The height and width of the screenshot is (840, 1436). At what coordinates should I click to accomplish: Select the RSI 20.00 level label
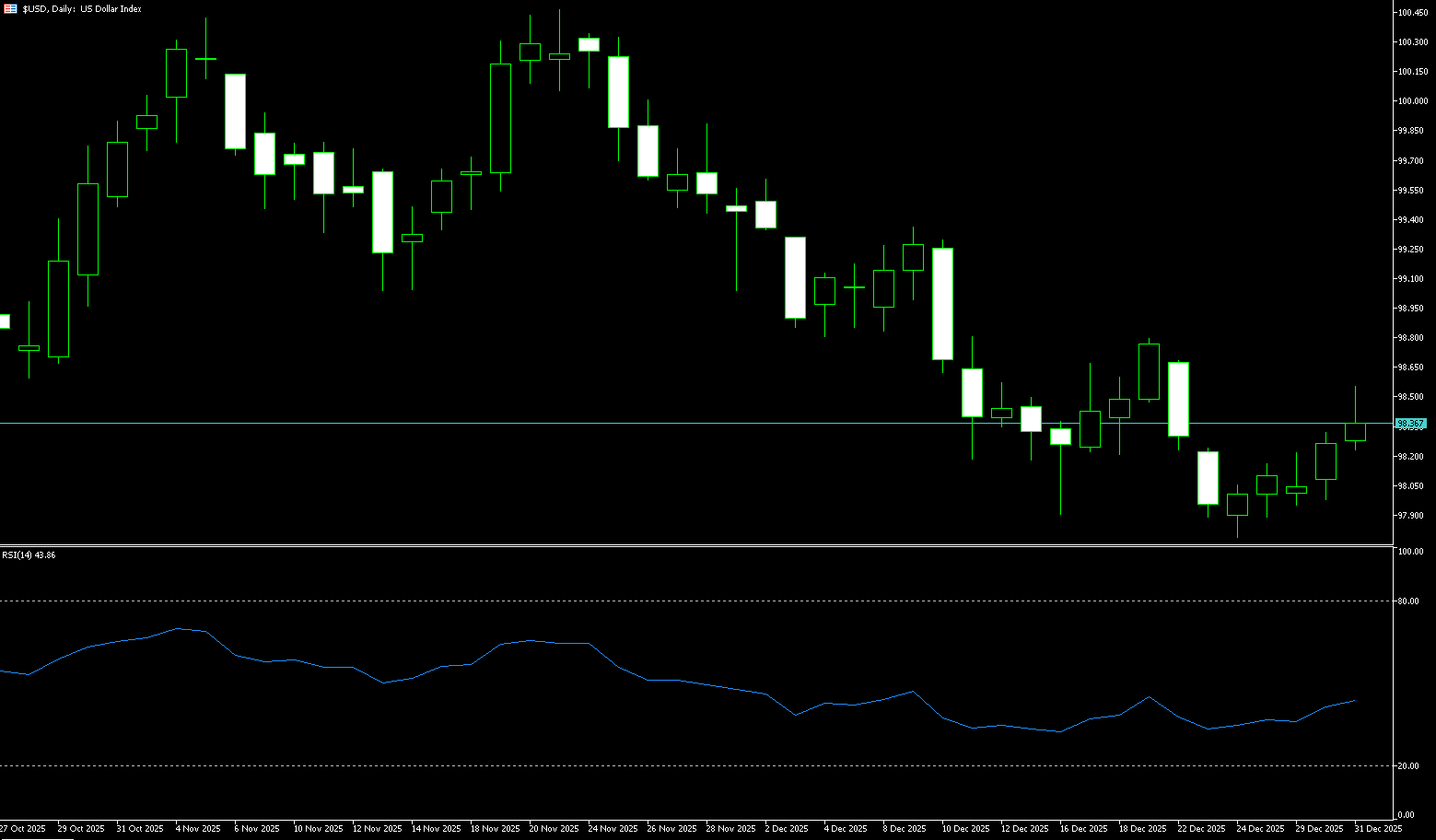(1407, 766)
